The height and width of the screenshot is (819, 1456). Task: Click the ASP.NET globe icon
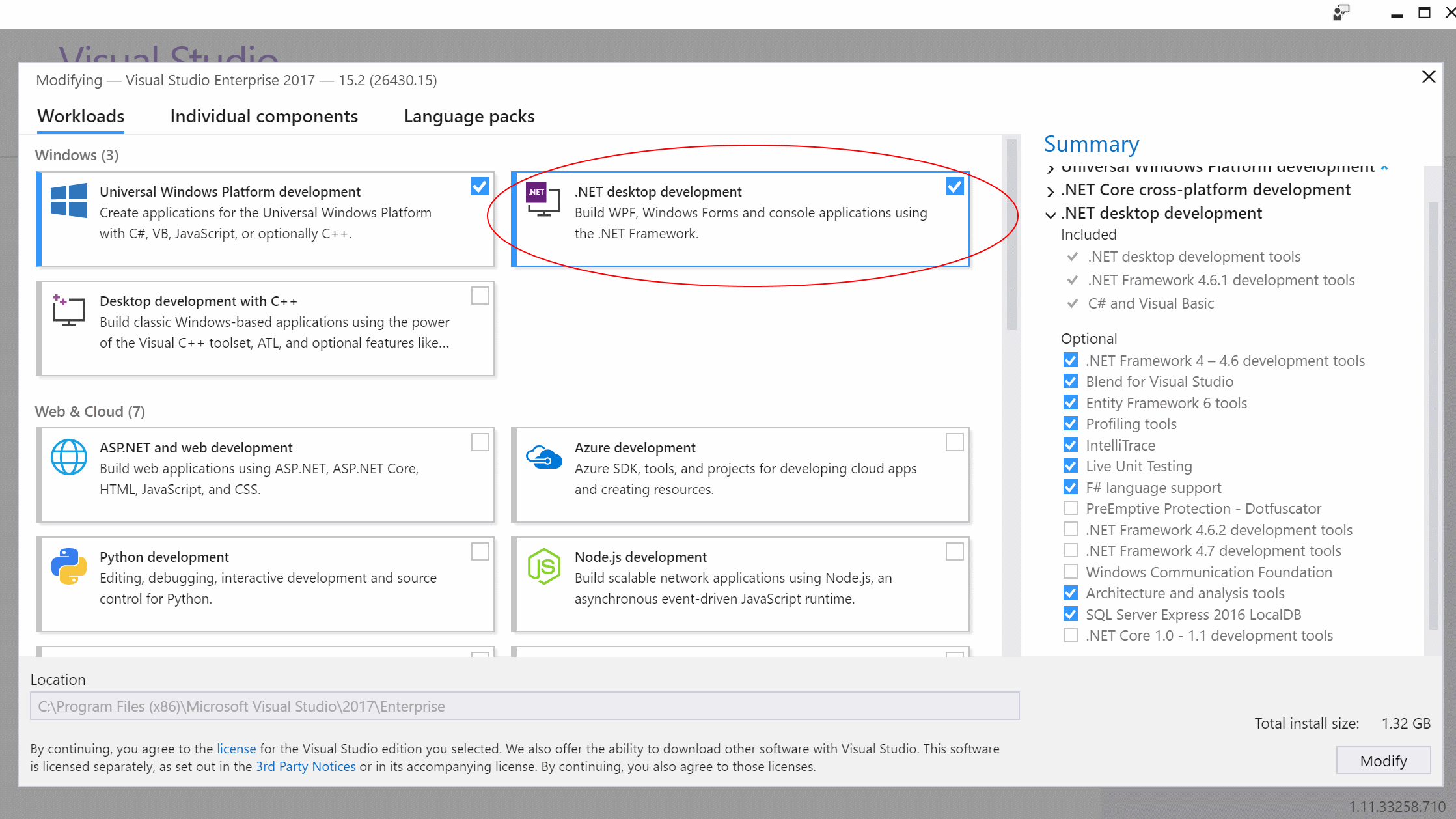(69, 457)
